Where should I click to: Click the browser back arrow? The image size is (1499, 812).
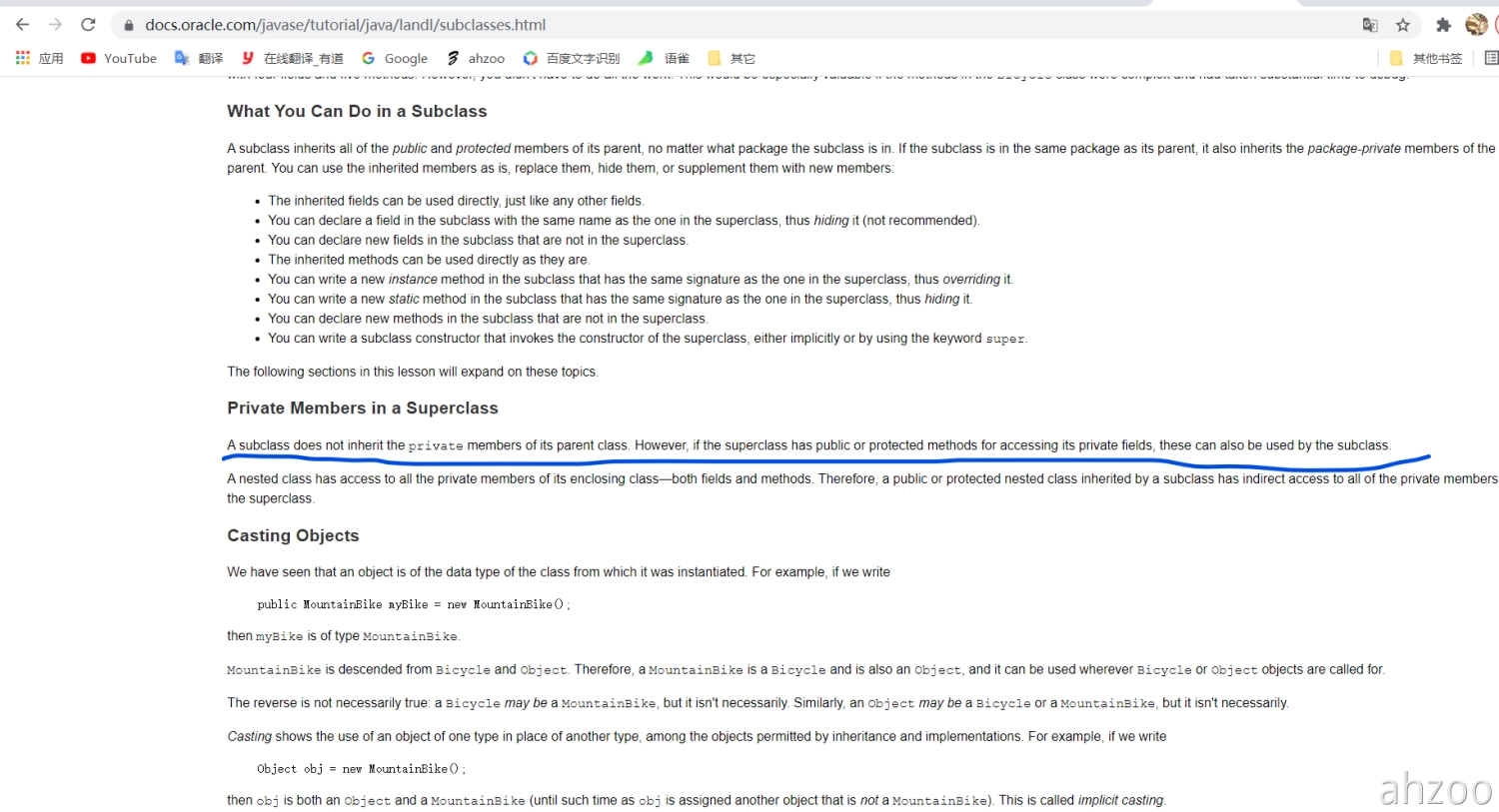pyautogui.click(x=22, y=25)
